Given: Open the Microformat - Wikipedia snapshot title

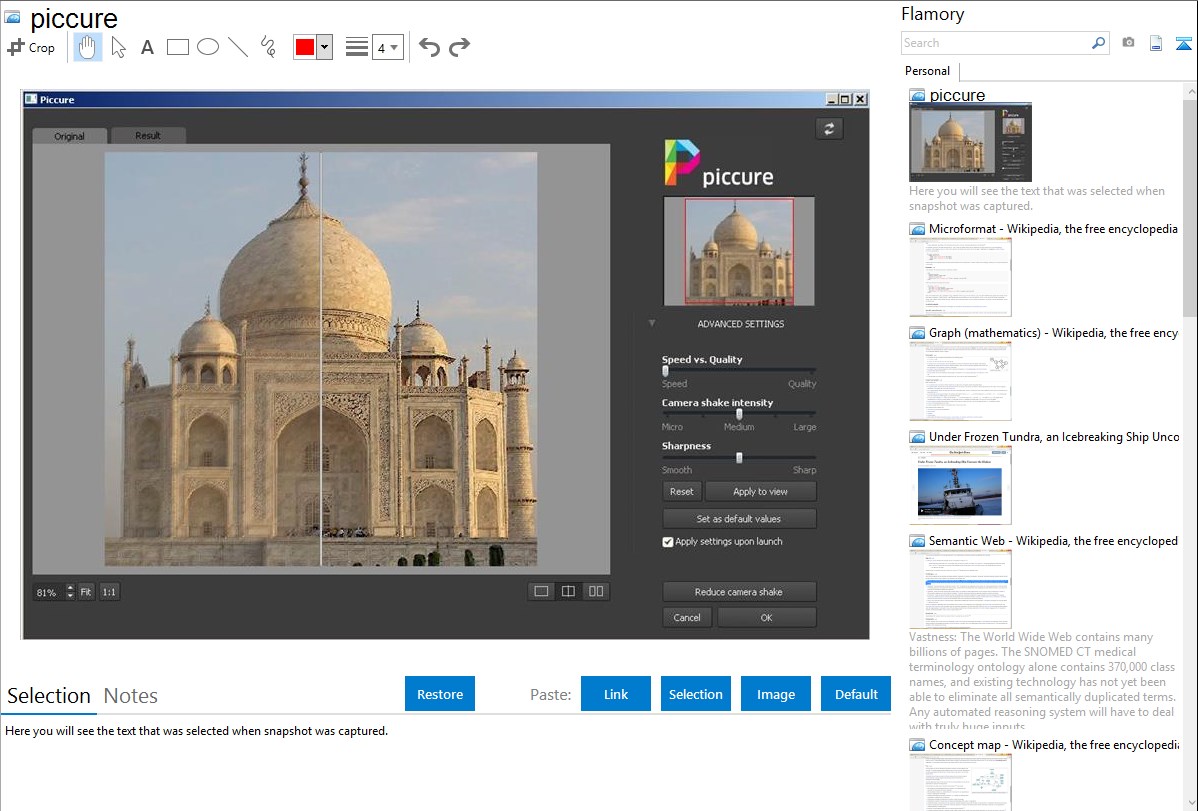Looking at the screenshot, I should pos(1053,229).
